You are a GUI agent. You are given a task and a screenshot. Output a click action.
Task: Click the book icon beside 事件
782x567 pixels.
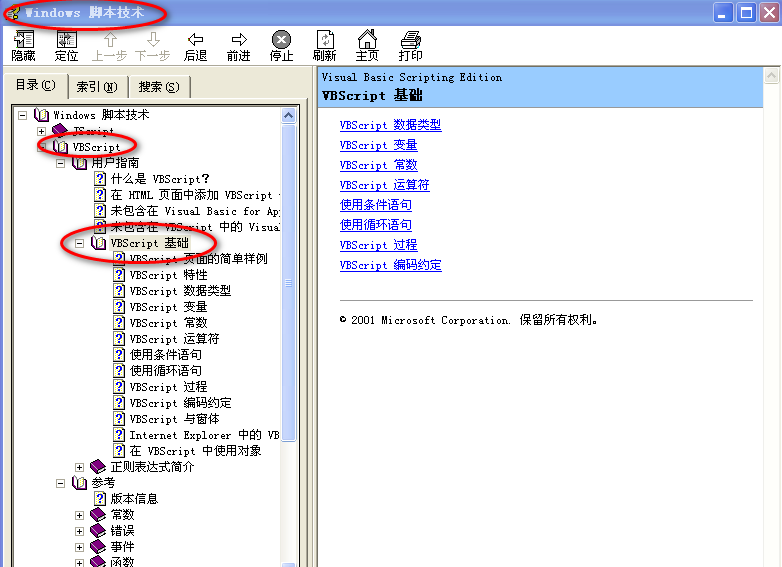(x=98, y=547)
